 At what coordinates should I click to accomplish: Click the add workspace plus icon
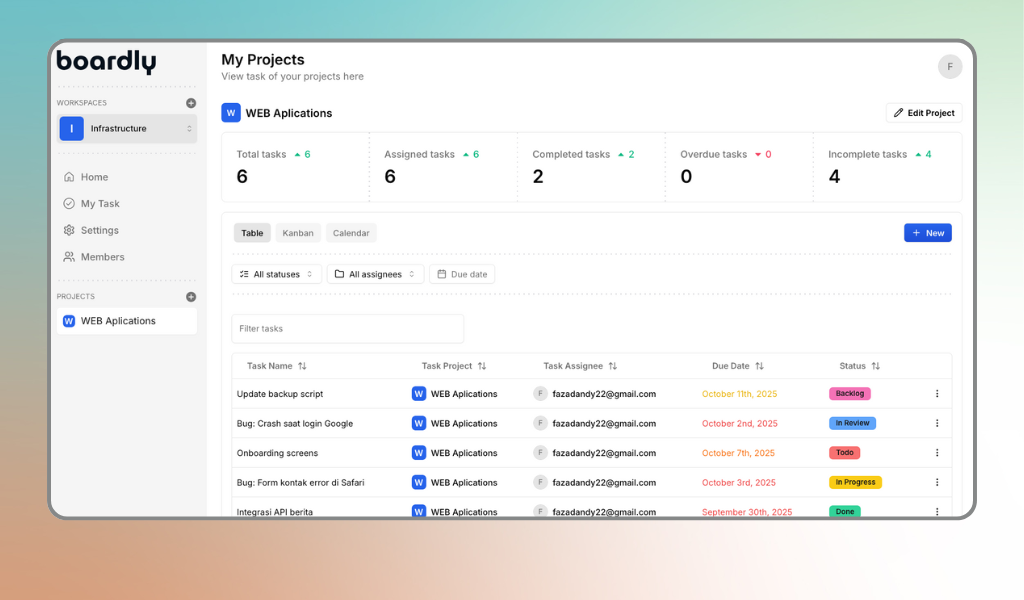[x=191, y=103]
